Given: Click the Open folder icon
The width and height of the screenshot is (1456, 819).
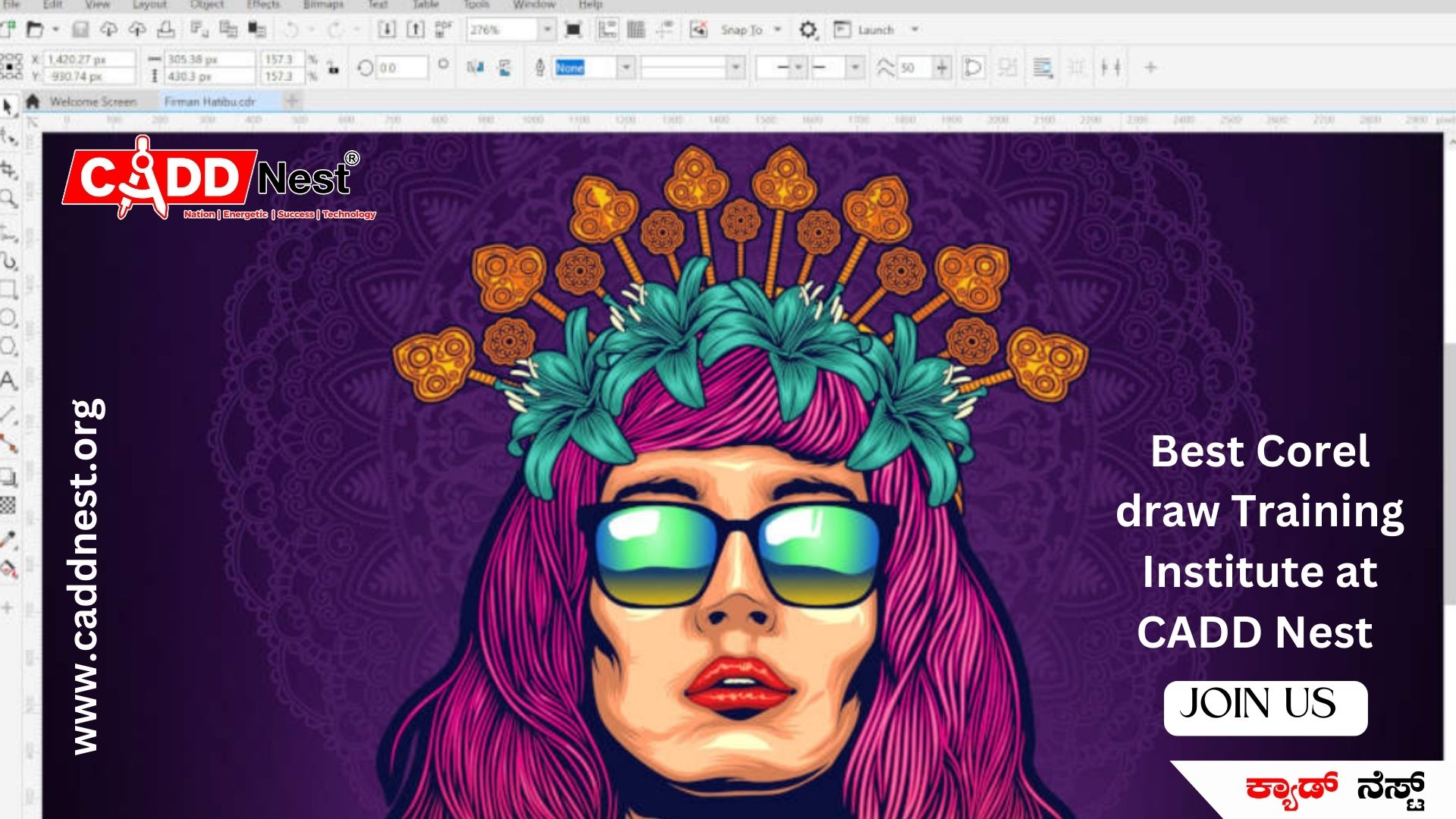Looking at the screenshot, I should click(x=35, y=30).
